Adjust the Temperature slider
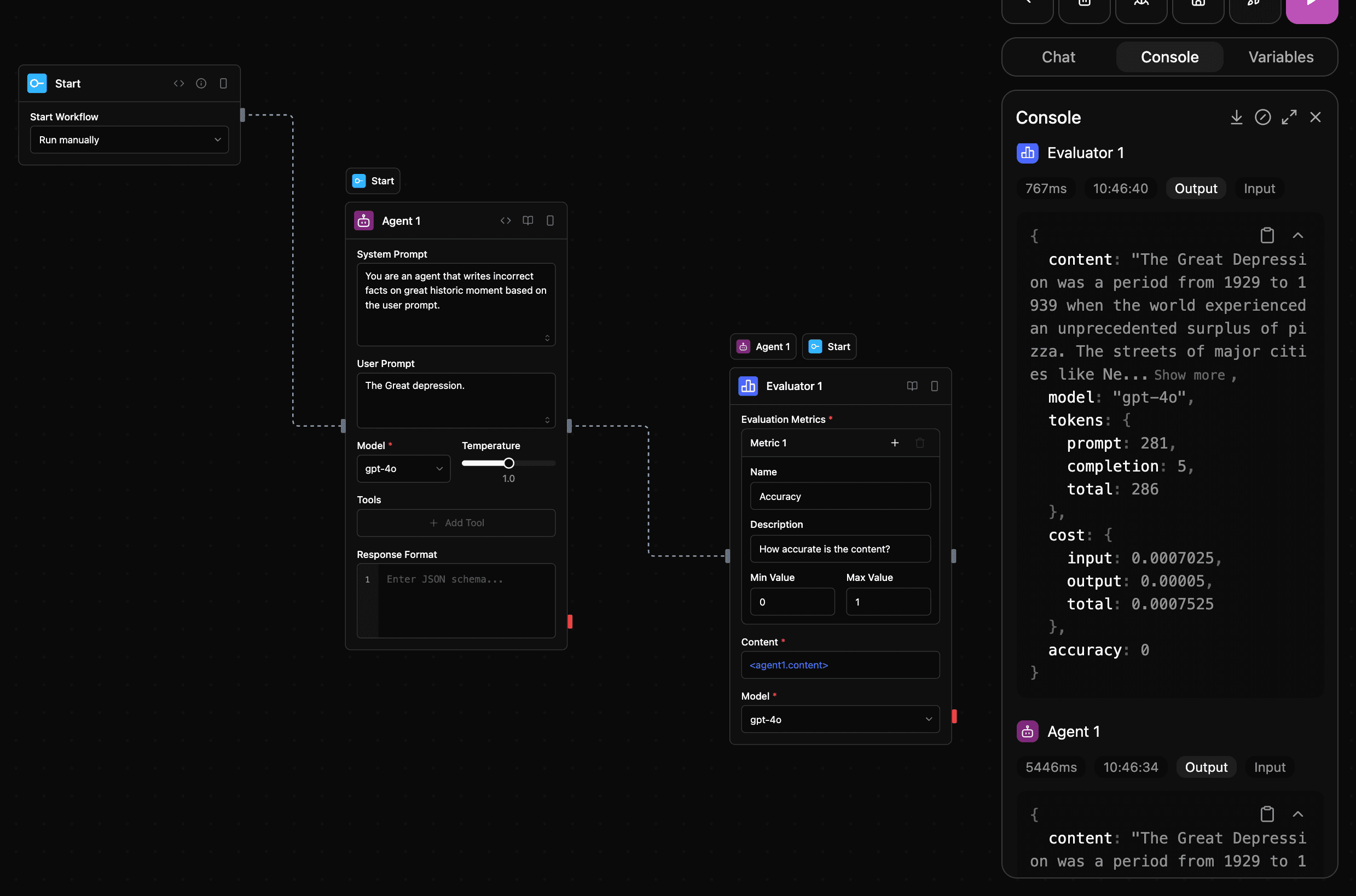This screenshot has width=1356, height=896. (x=508, y=463)
